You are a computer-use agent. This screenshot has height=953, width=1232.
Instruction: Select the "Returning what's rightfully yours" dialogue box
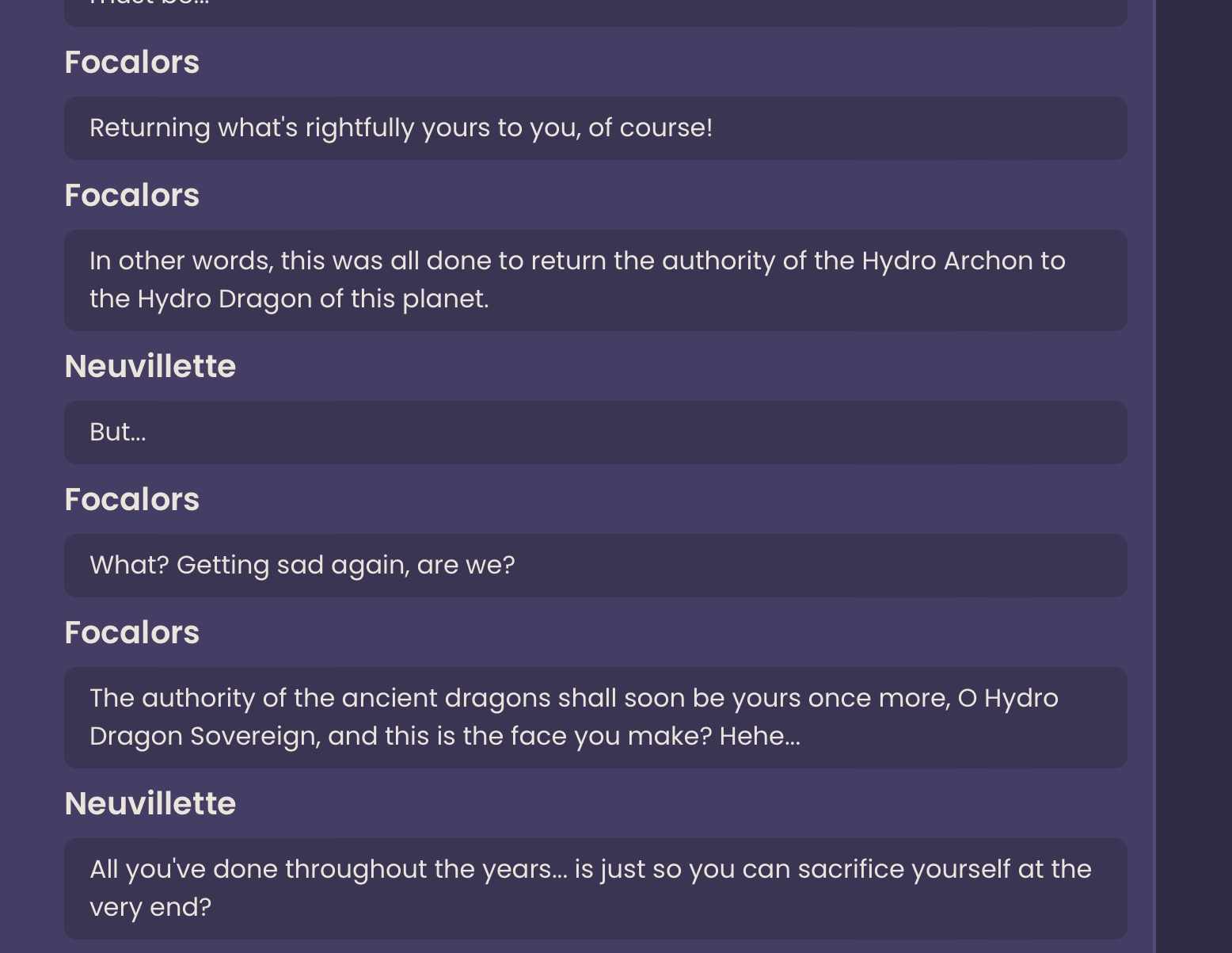click(595, 128)
